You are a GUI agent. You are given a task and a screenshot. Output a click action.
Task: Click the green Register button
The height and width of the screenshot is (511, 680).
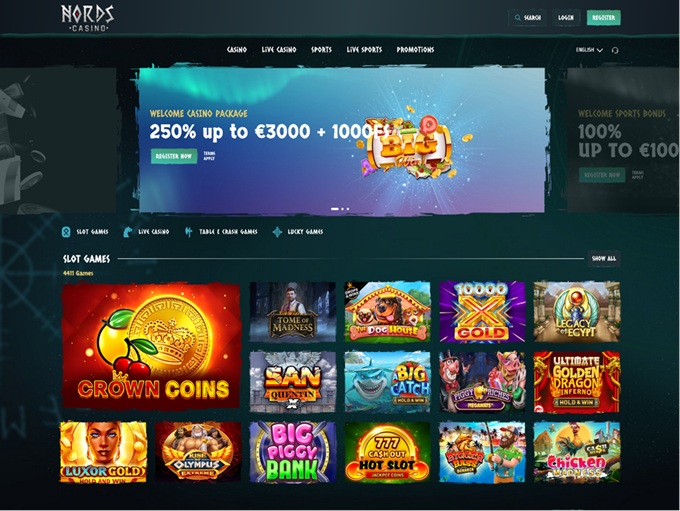tap(604, 18)
